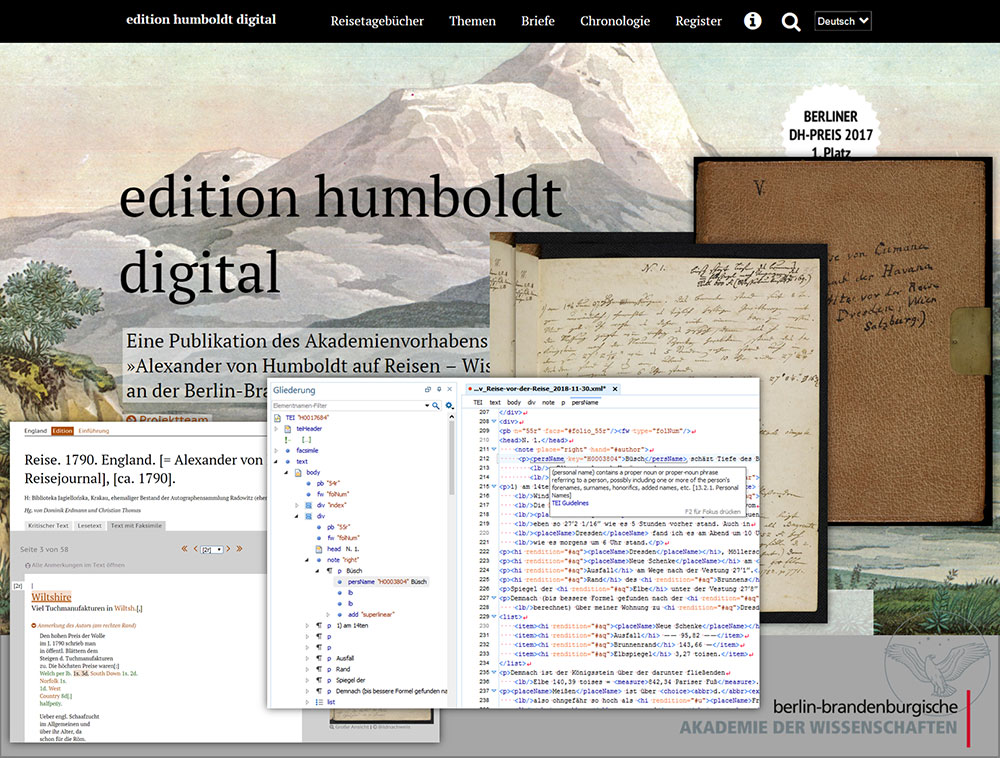
Task: Jump to the last page double arrow
Action: (239, 548)
